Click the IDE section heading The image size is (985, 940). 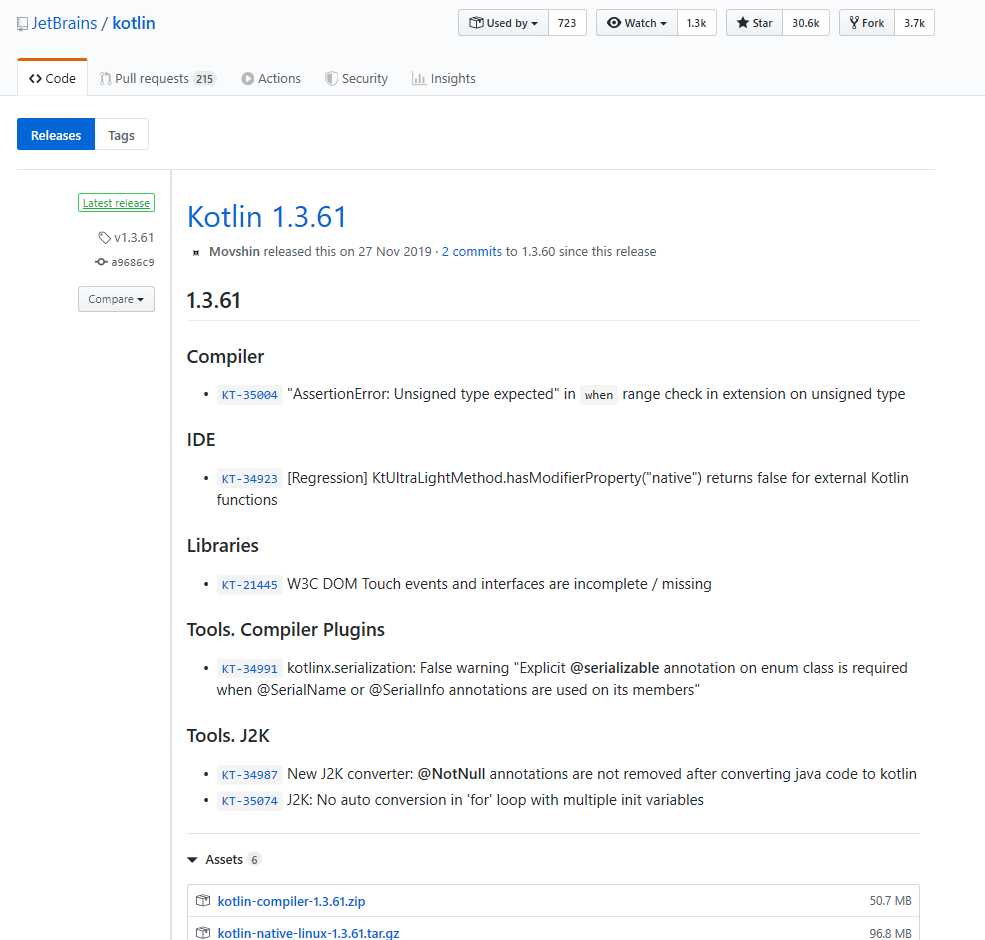click(201, 439)
